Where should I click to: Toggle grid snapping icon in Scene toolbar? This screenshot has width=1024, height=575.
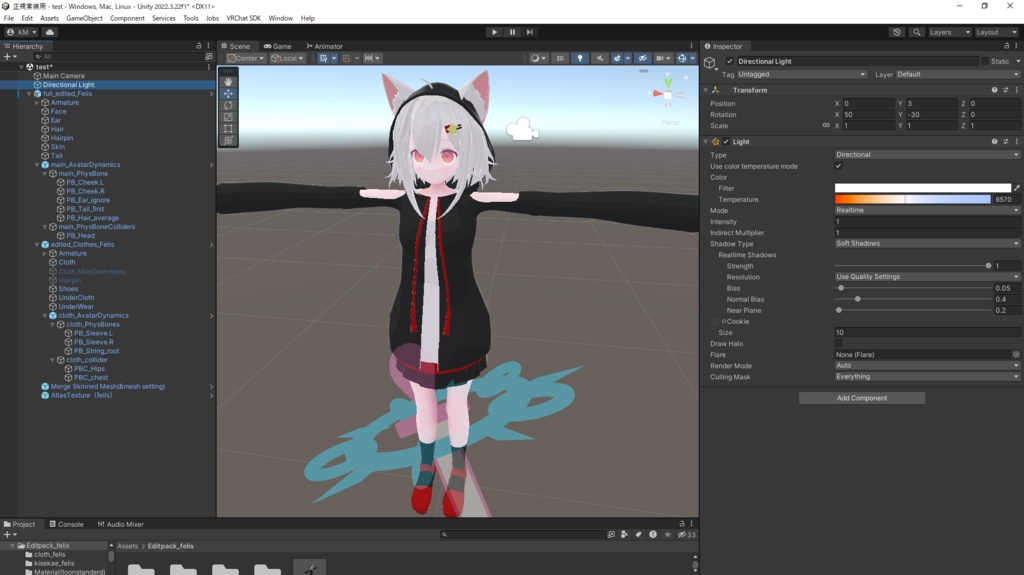click(323, 58)
